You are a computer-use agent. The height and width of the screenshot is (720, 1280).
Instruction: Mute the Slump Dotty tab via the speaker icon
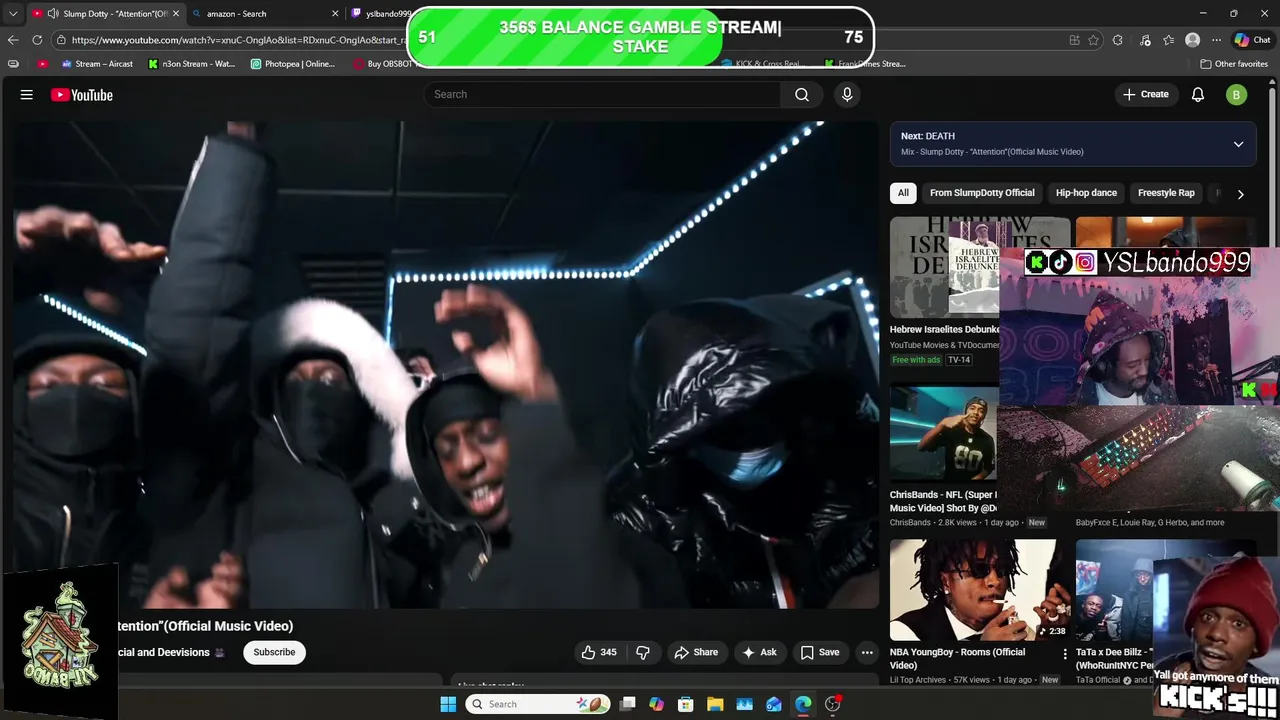pyautogui.click(x=52, y=14)
